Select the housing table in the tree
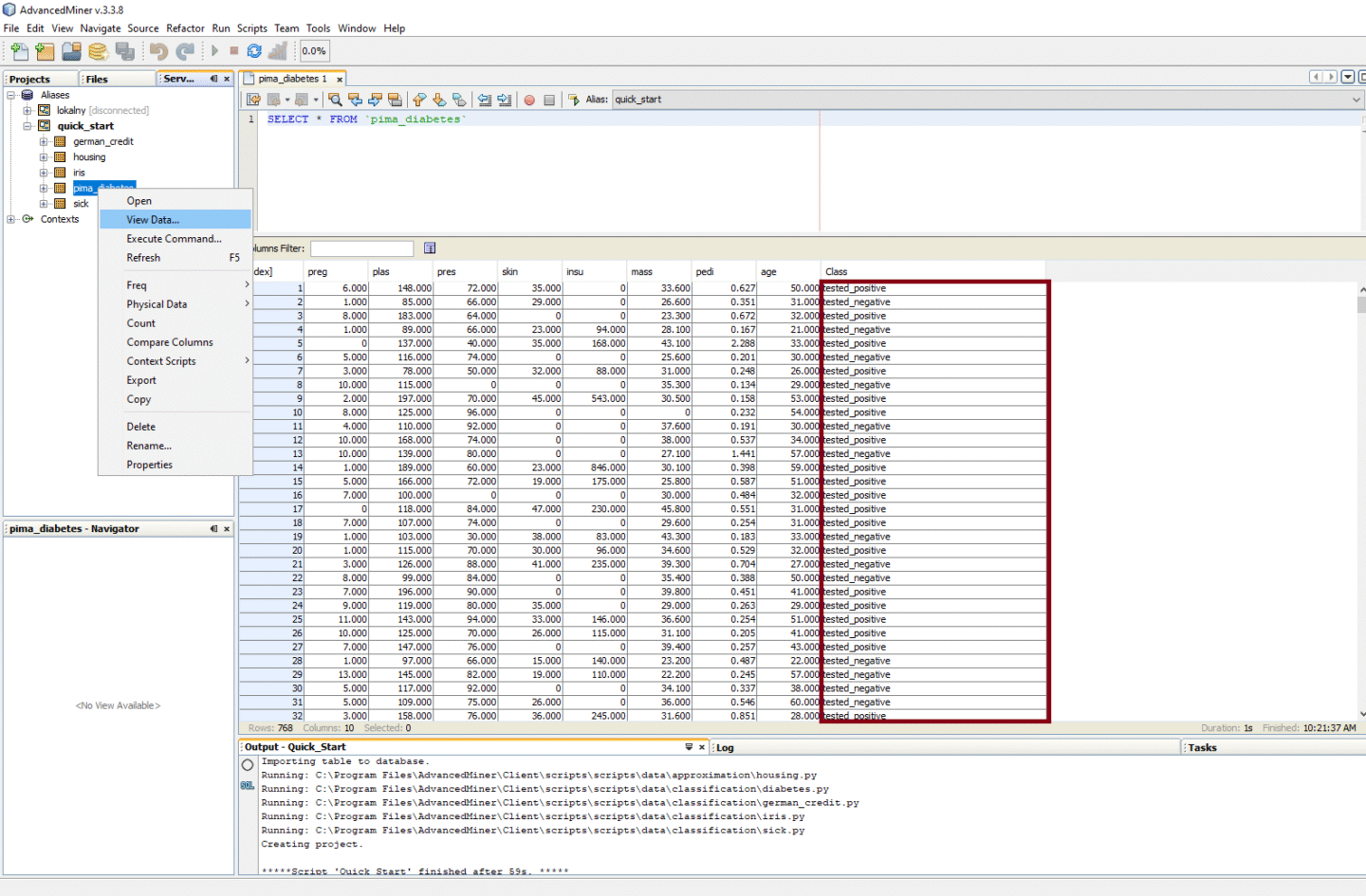Screen dimensions: 1366x896 pyautogui.click(x=89, y=157)
